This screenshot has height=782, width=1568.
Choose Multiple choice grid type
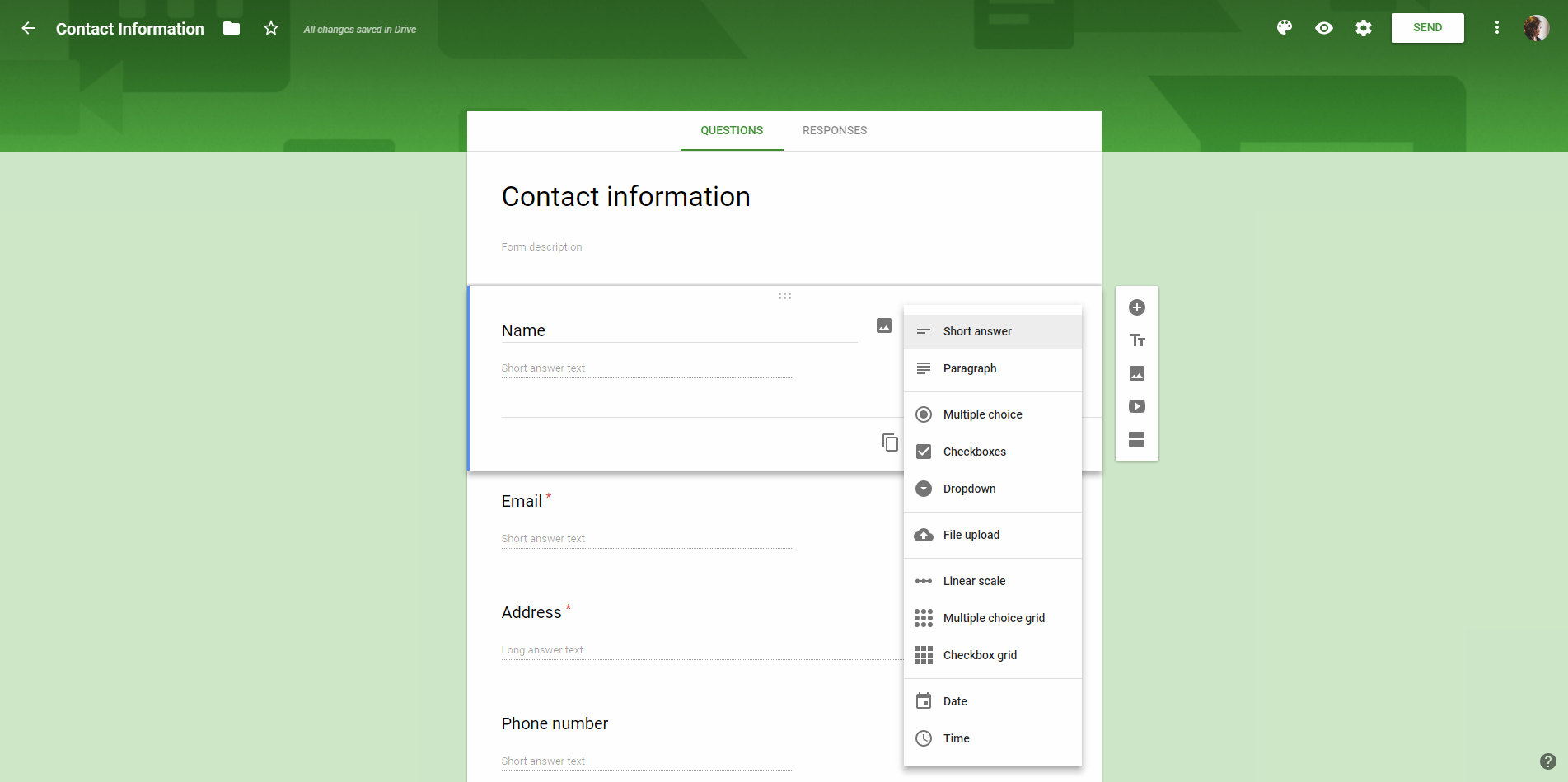coord(993,618)
